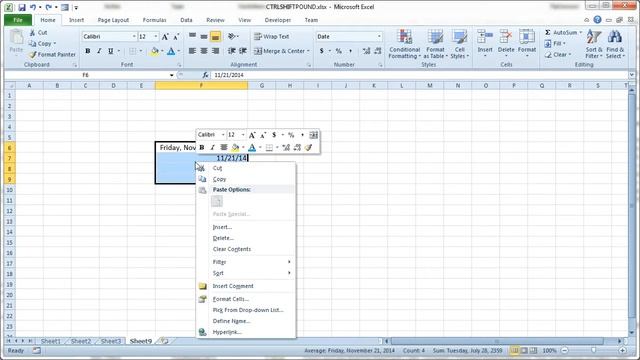
Task: Toggle Underline in the ribbon Font group
Action: click(110, 51)
